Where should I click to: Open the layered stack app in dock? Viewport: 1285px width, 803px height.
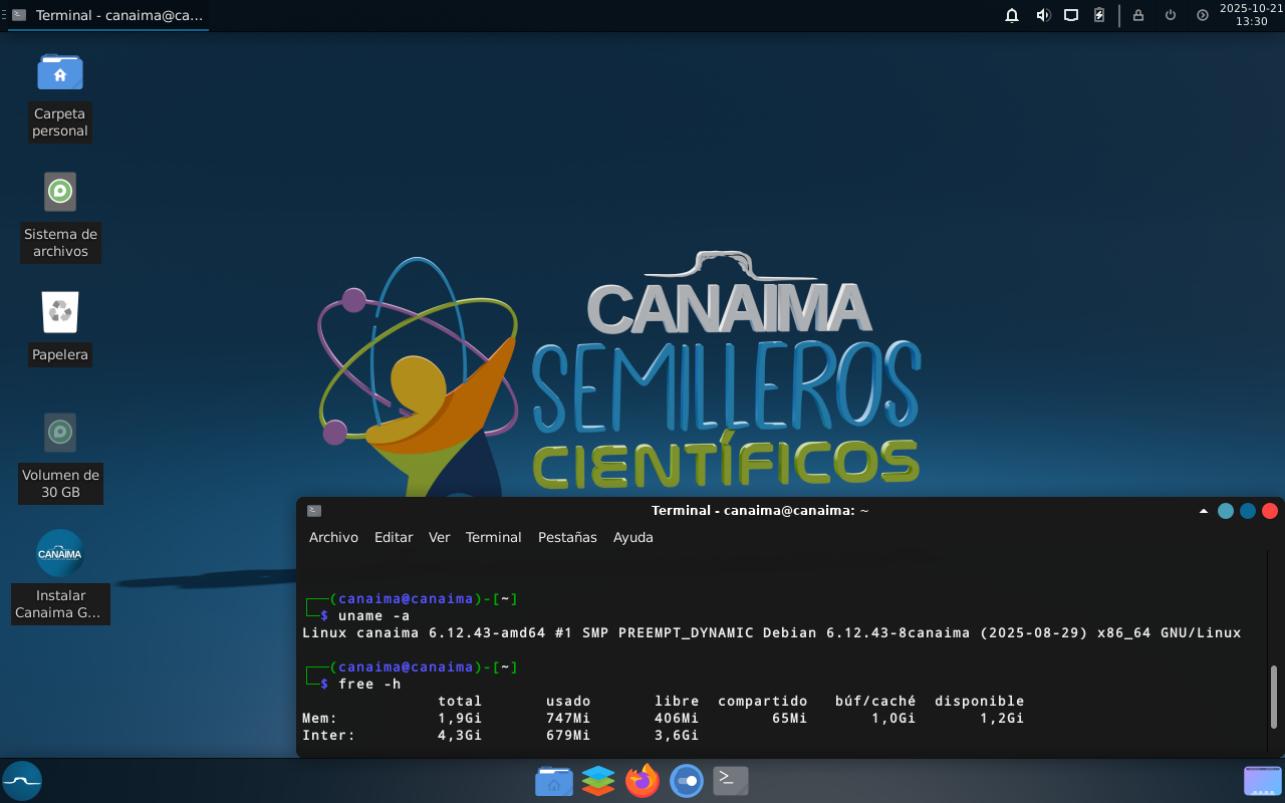click(x=598, y=781)
